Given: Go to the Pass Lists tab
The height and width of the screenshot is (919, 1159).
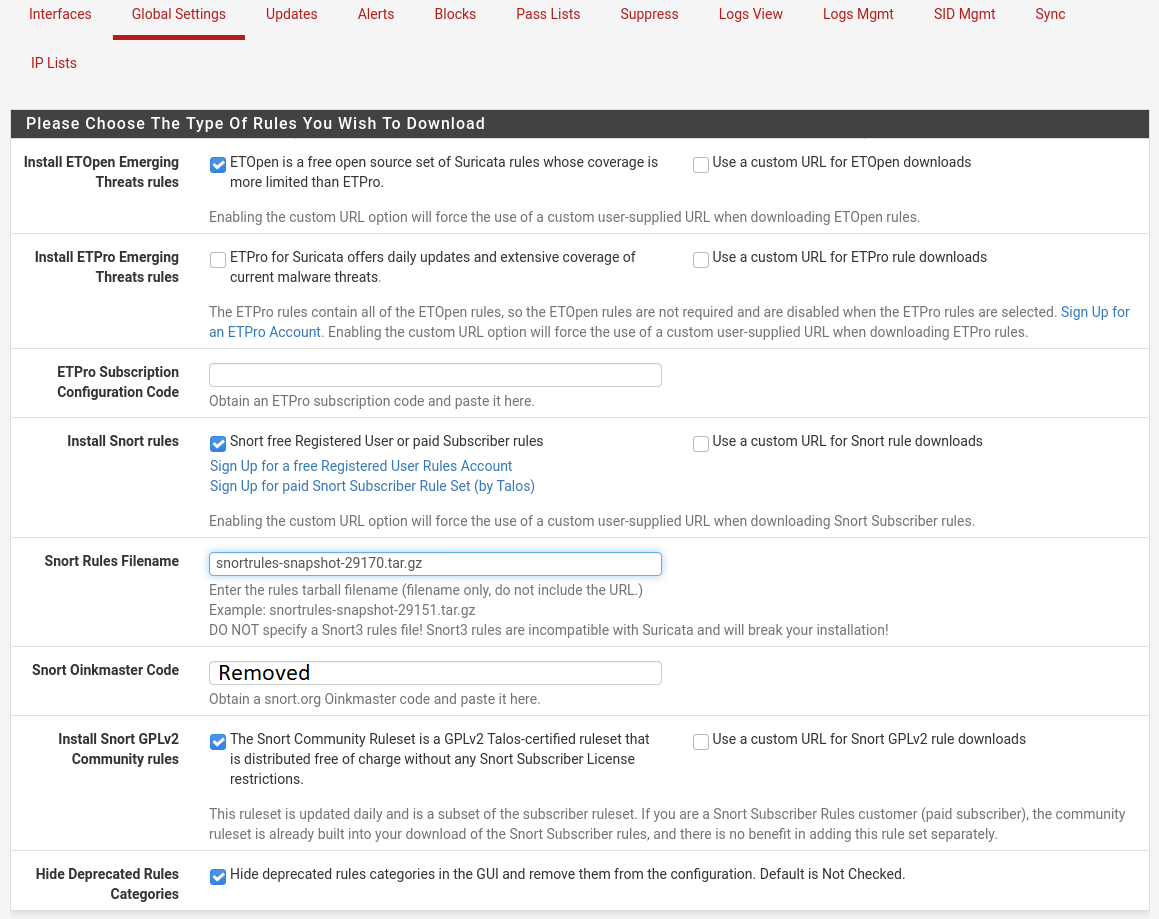Looking at the screenshot, I should 548,15.
